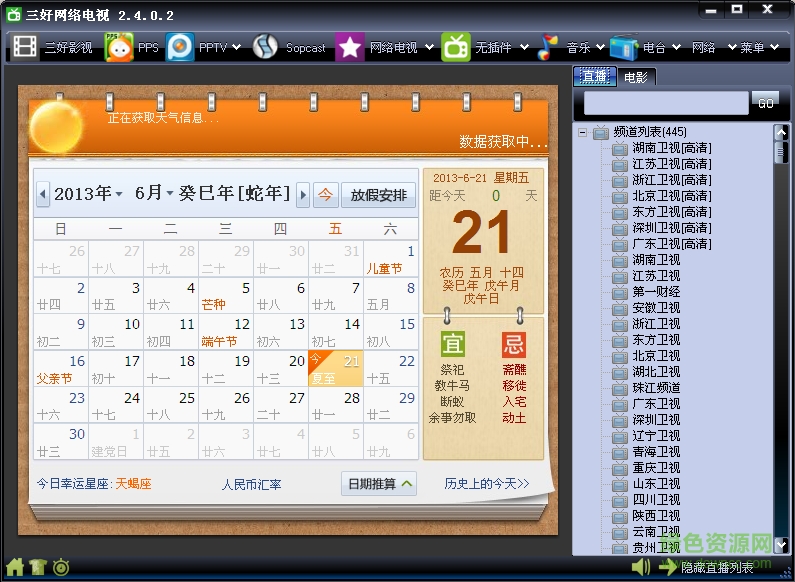The image size is (795, 582).
Task: Click 隐藏直播列表 to hide the list
Action: pos(716,567)
